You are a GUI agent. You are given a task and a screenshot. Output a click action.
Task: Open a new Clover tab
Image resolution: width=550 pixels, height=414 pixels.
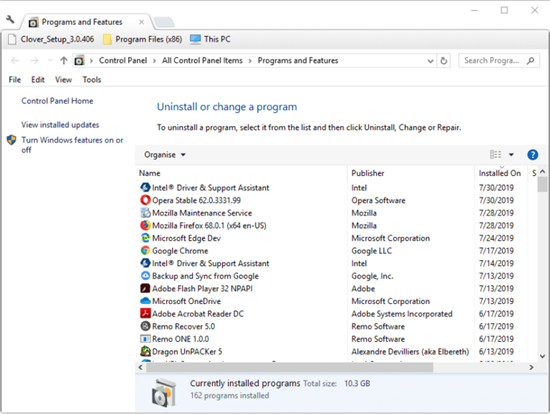pos(164,22)
